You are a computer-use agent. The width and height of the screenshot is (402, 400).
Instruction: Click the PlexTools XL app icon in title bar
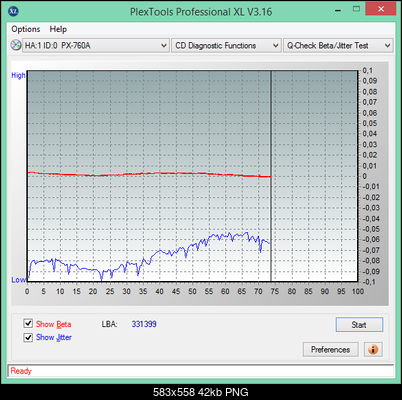point(13,11)
